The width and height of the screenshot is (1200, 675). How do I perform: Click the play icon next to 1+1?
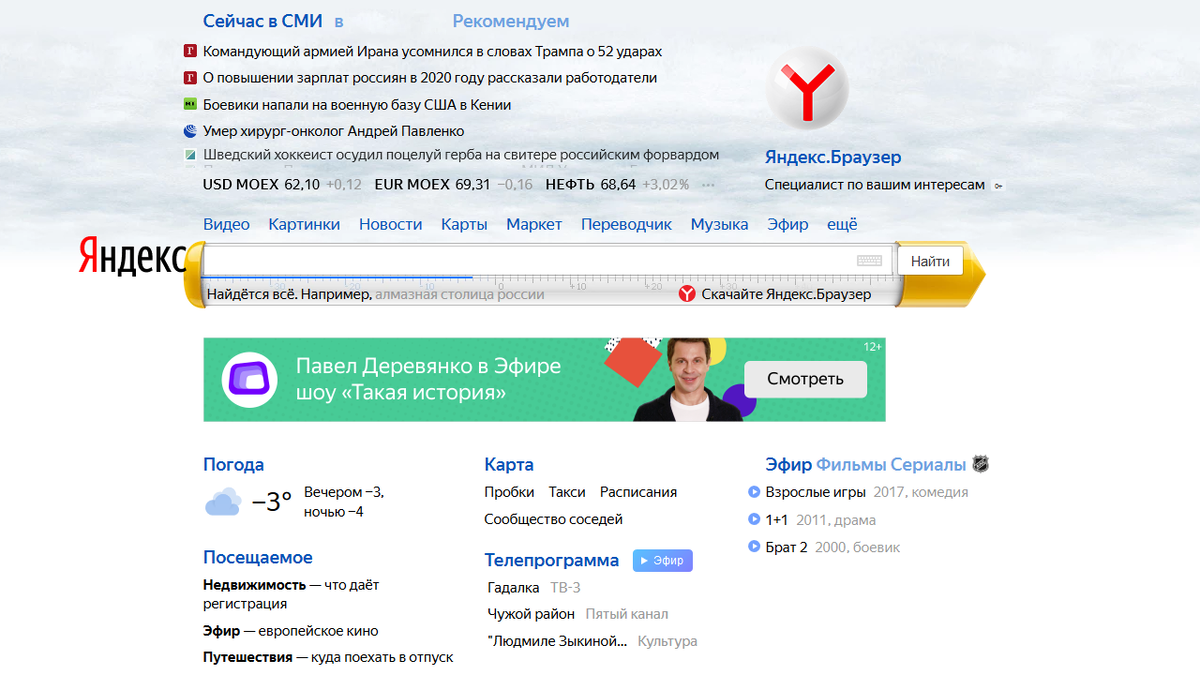pos(754,520)
